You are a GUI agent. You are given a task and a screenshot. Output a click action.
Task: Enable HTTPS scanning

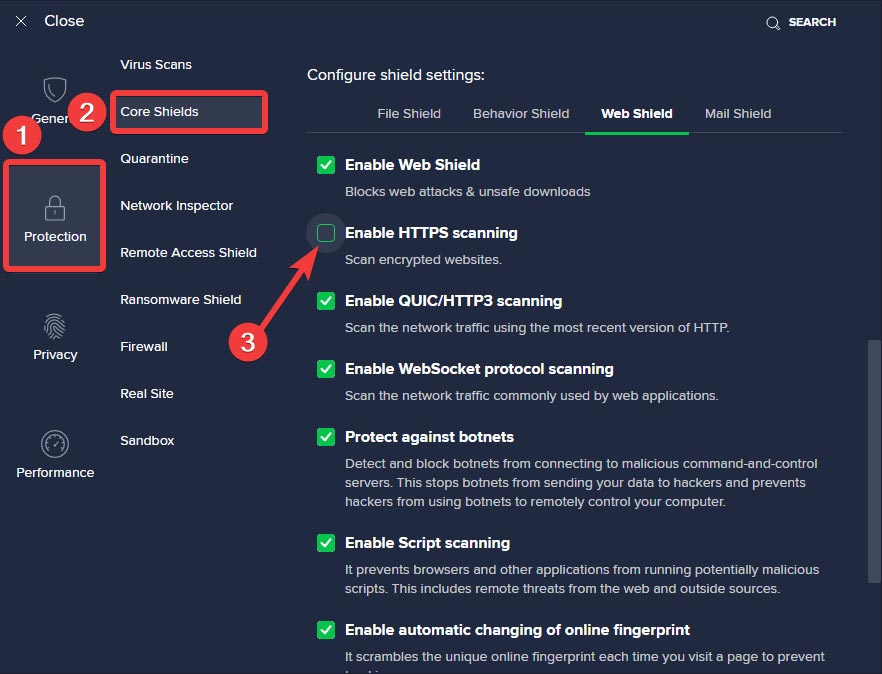325,233
